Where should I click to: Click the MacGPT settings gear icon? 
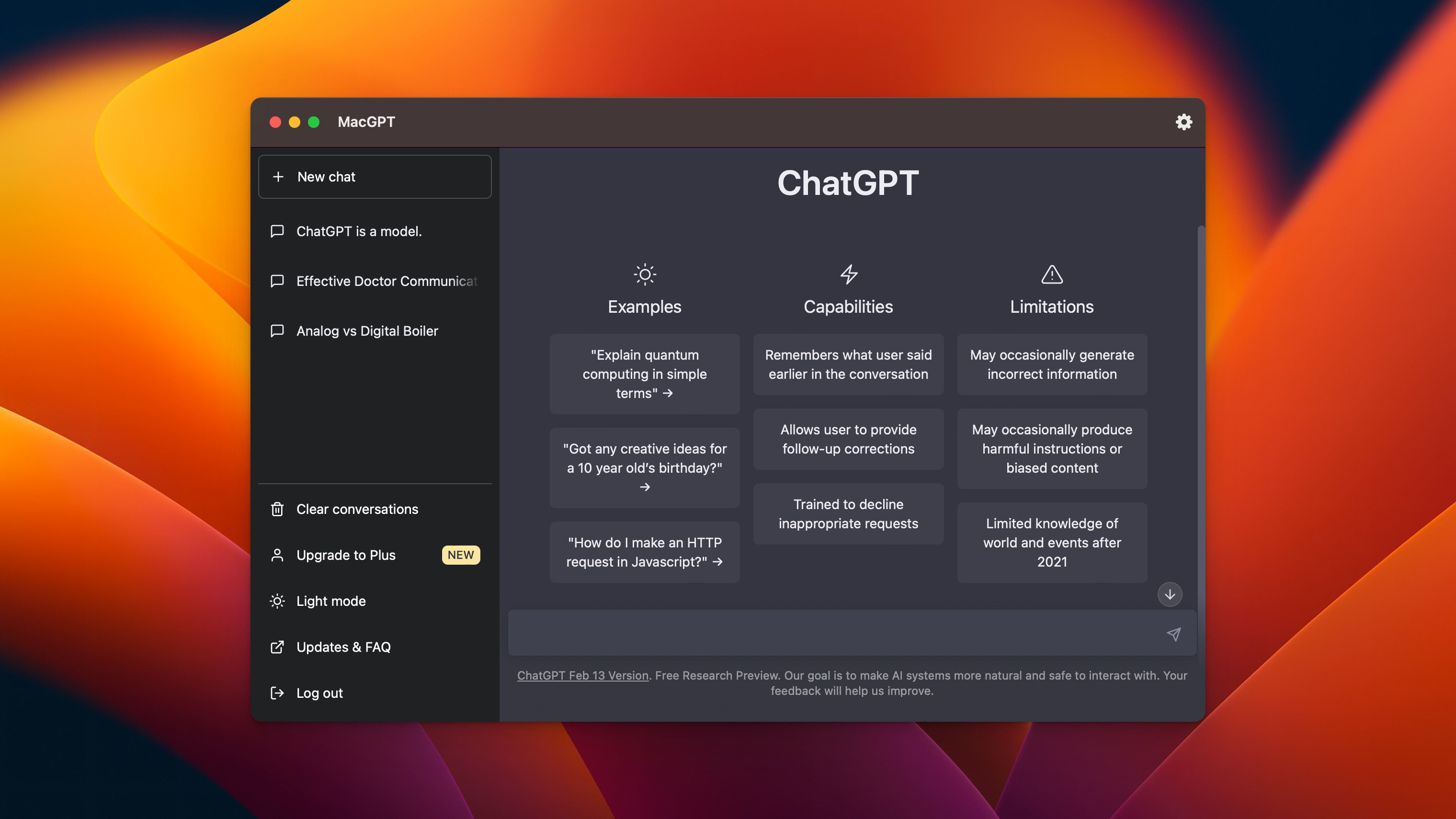pos(1183,122)
